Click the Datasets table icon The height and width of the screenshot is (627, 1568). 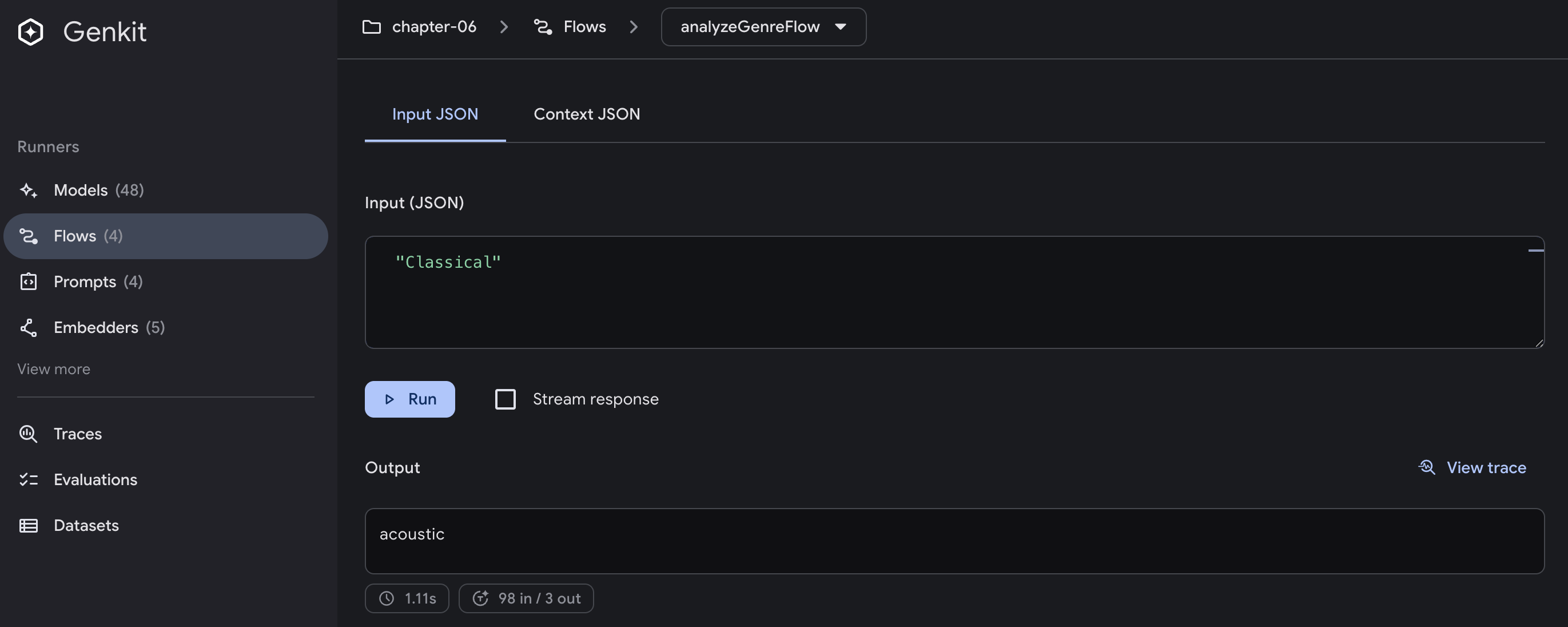coord(29,525)
